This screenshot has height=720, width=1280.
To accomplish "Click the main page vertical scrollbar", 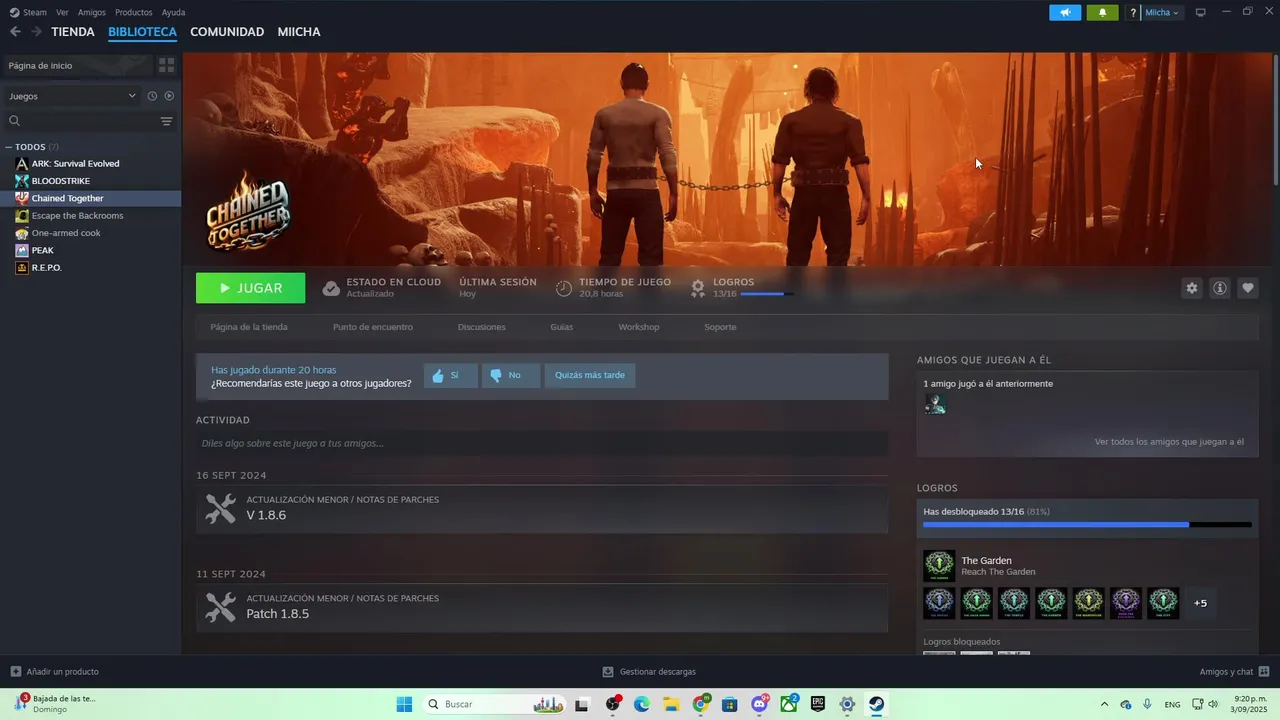I will pos(1275,120).
